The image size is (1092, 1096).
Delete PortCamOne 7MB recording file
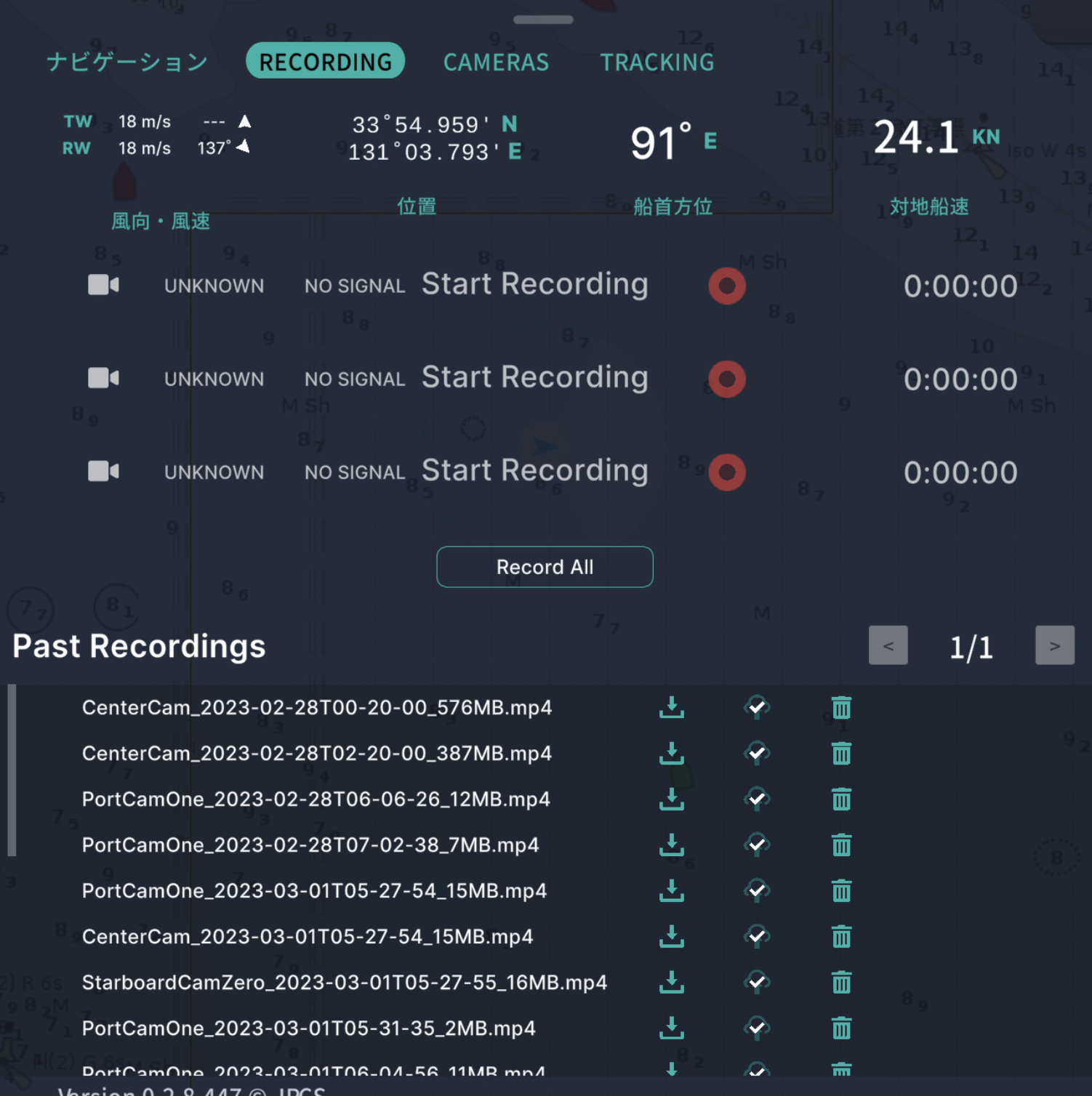841,845
